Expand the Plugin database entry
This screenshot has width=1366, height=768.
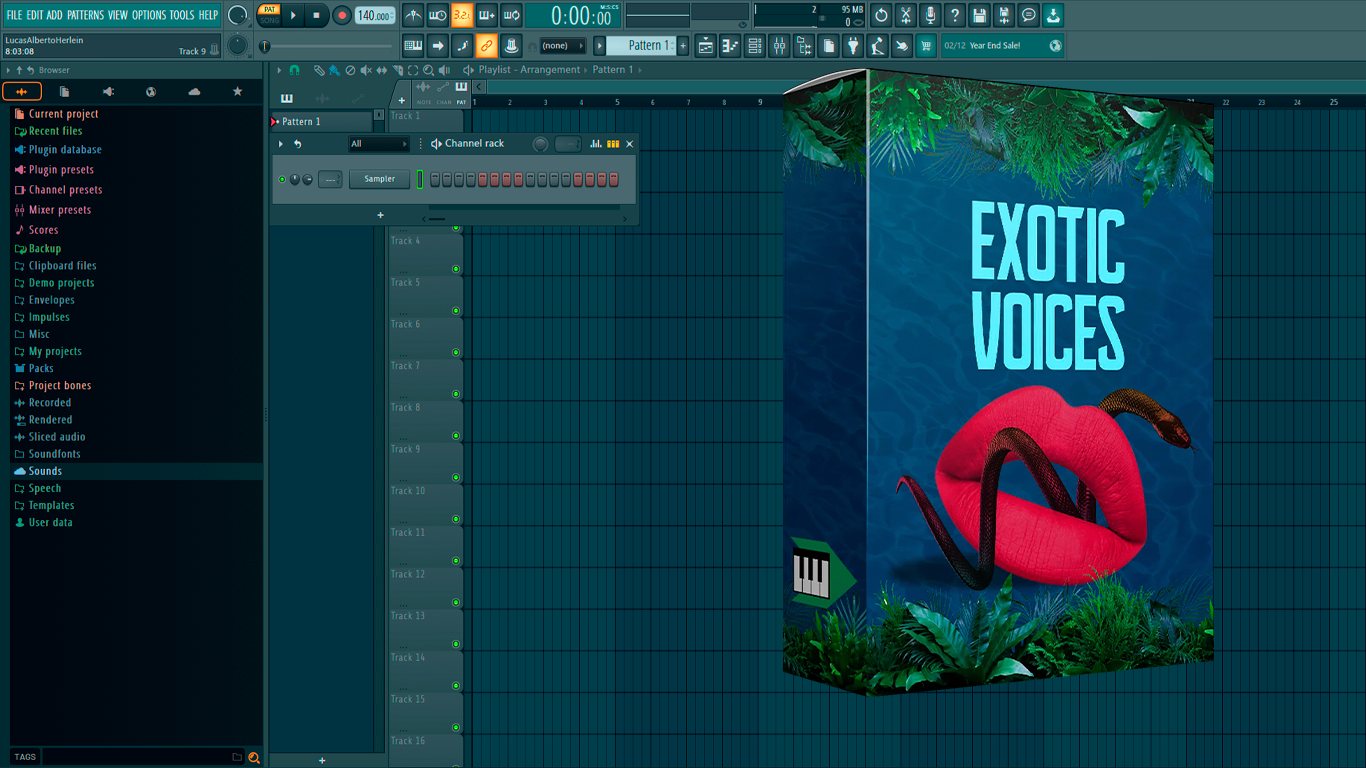[58, 150]
